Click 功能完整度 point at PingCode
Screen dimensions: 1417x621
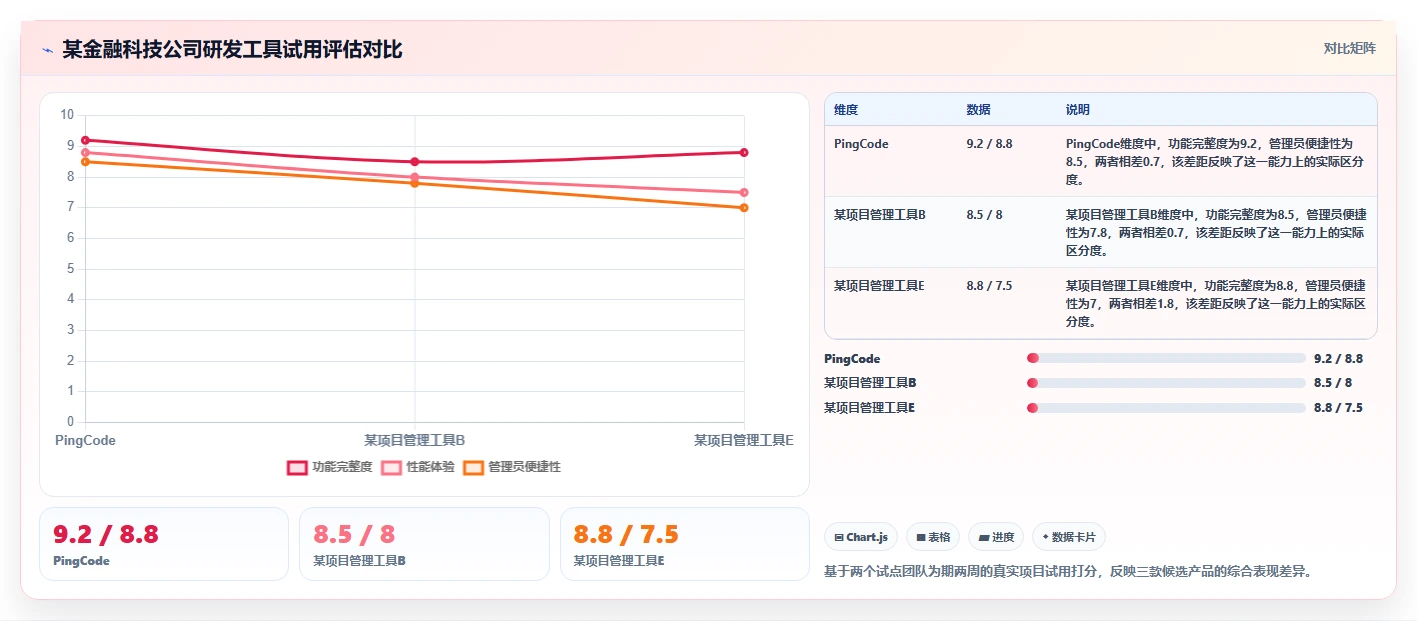coord(85,140)
